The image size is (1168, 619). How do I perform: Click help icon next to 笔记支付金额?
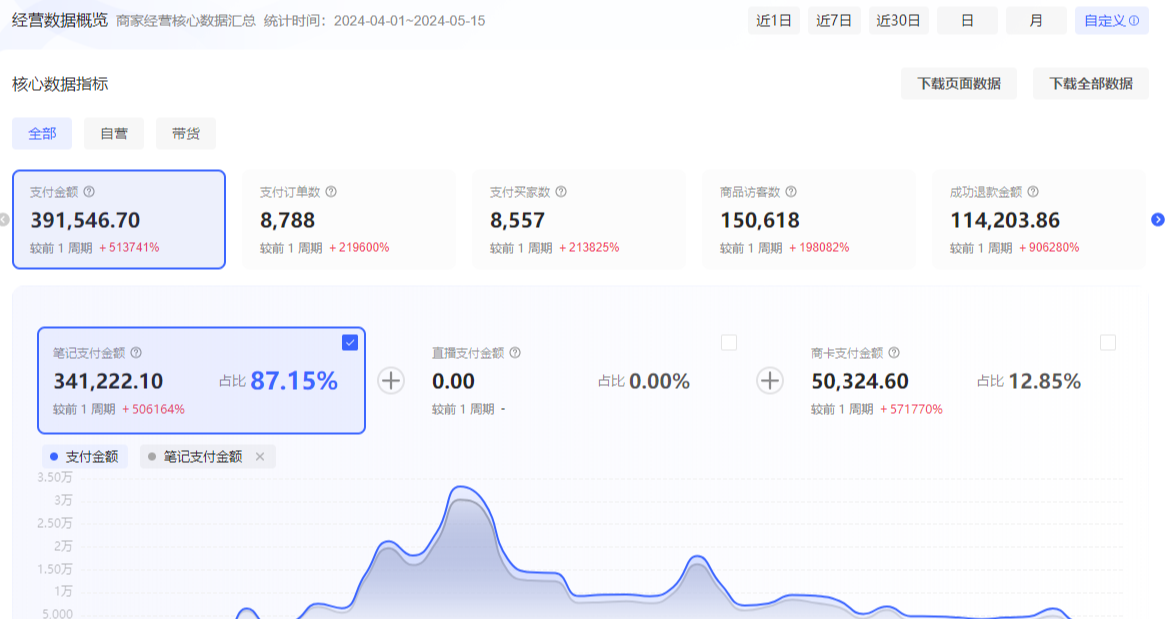[x=136, y=353]
